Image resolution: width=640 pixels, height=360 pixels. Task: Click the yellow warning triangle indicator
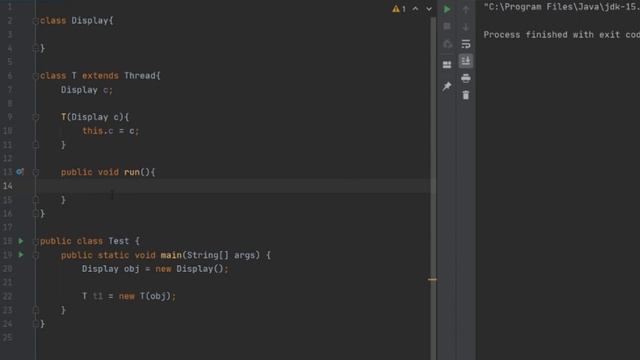[x=396, y=9]
